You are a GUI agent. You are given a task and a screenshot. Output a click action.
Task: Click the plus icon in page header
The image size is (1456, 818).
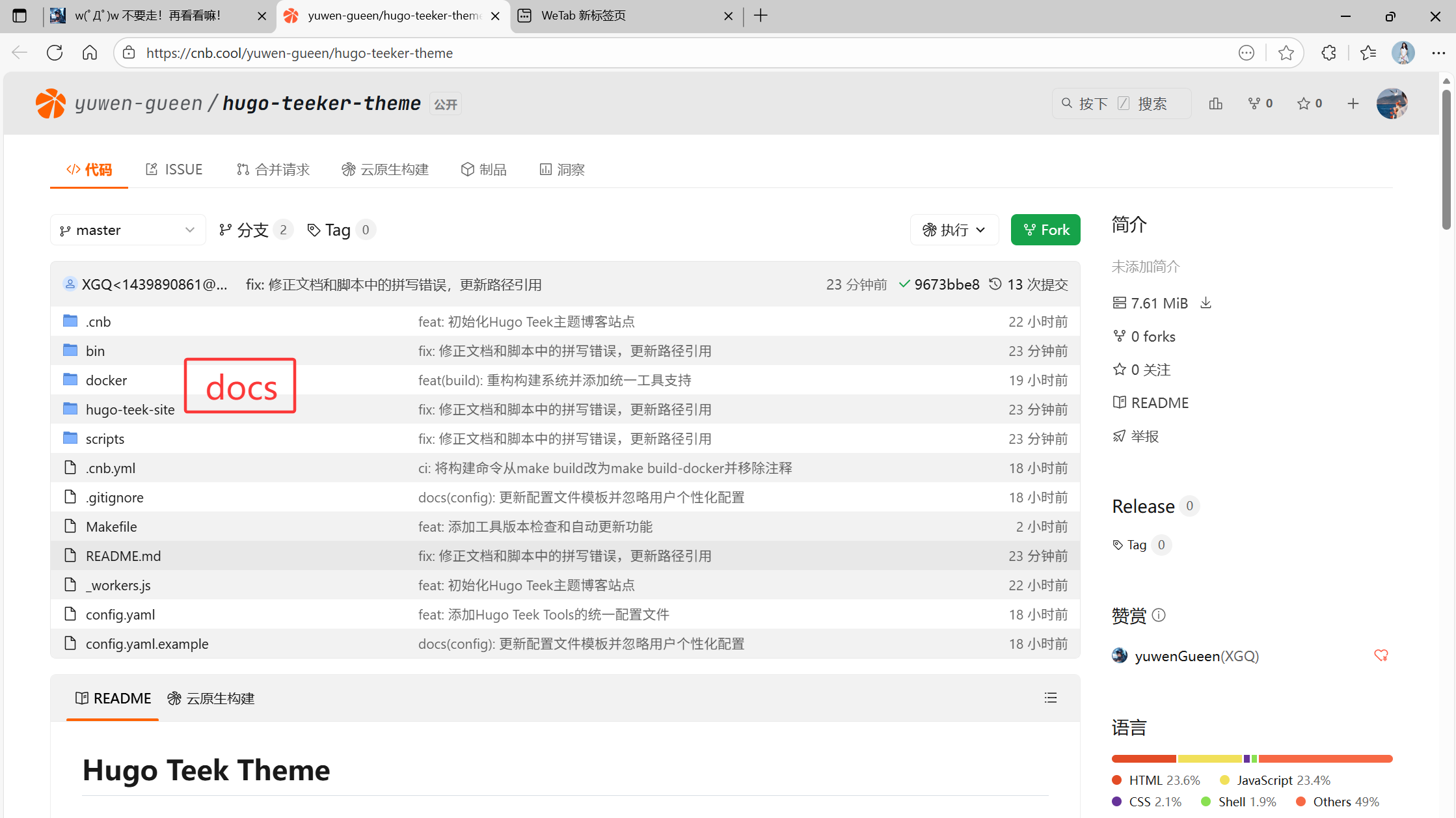pyautogui.click(x=1353, y=103)
